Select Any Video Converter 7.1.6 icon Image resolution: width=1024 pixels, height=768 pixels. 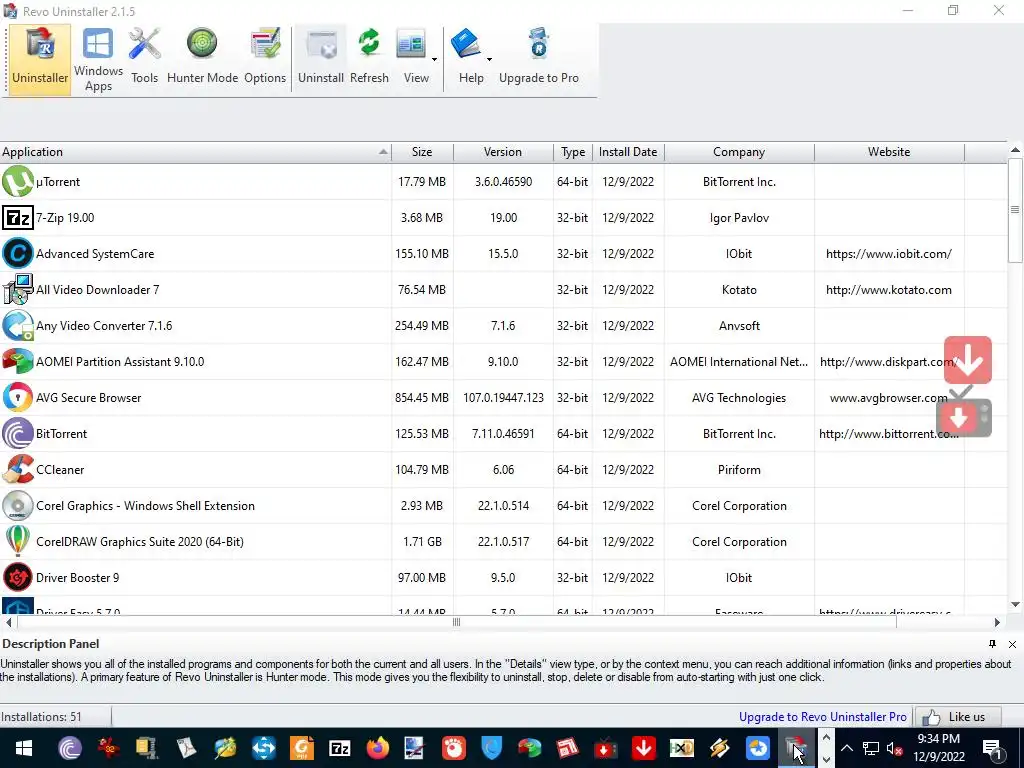coord(18,325)
